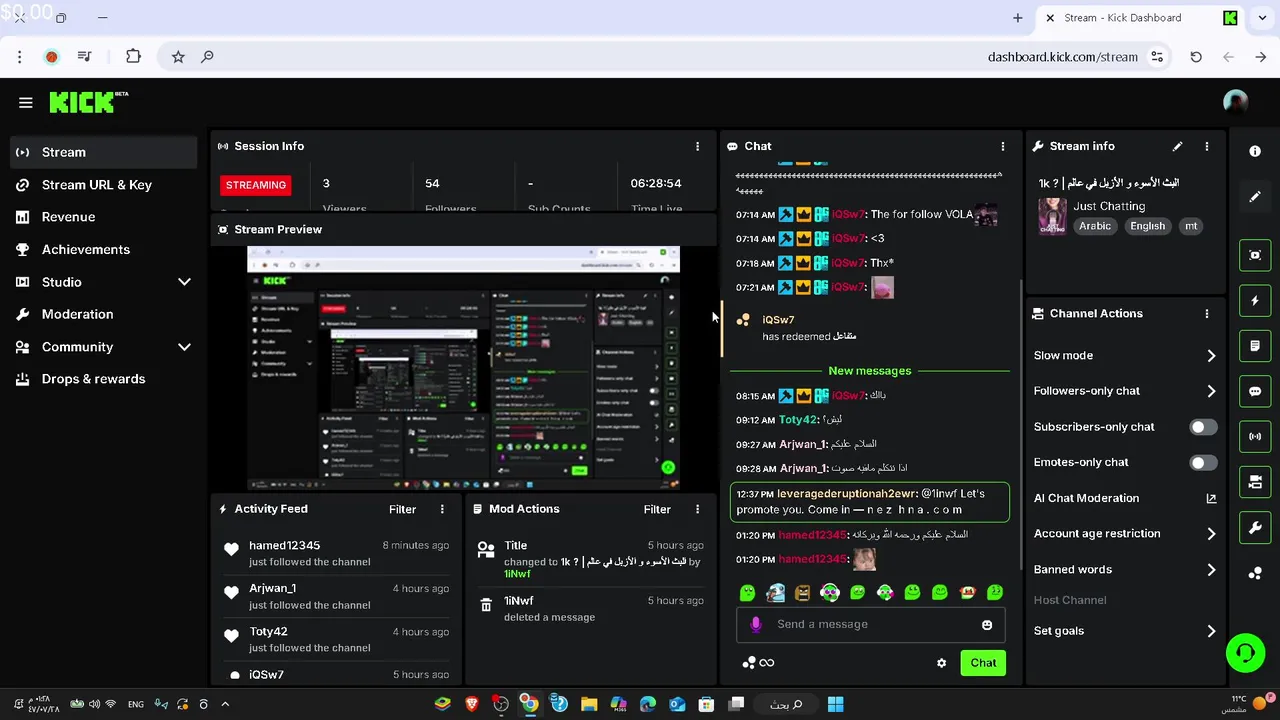Toggle the wrench channel actions widget icon
Image resolution: width=1280 pixels, height=720 pixels.
[x=1255, y=527]
